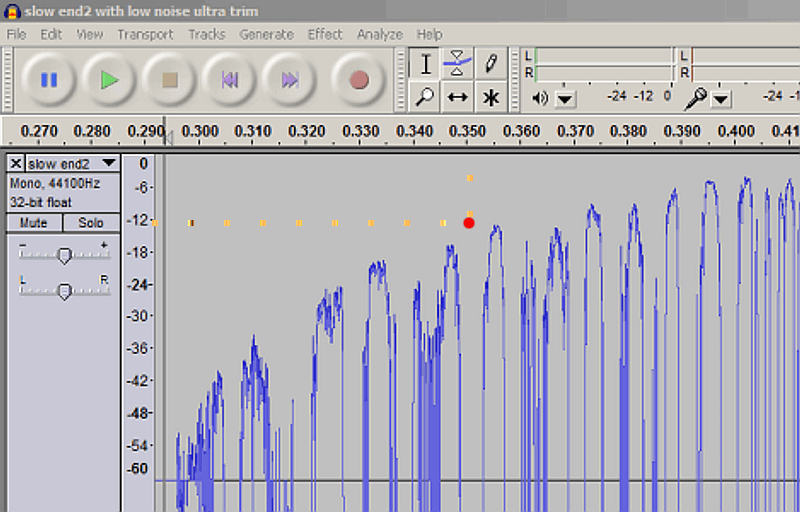Click the output level meter L bar
Screen dimensions: 800x512
[x=604, y=56]
